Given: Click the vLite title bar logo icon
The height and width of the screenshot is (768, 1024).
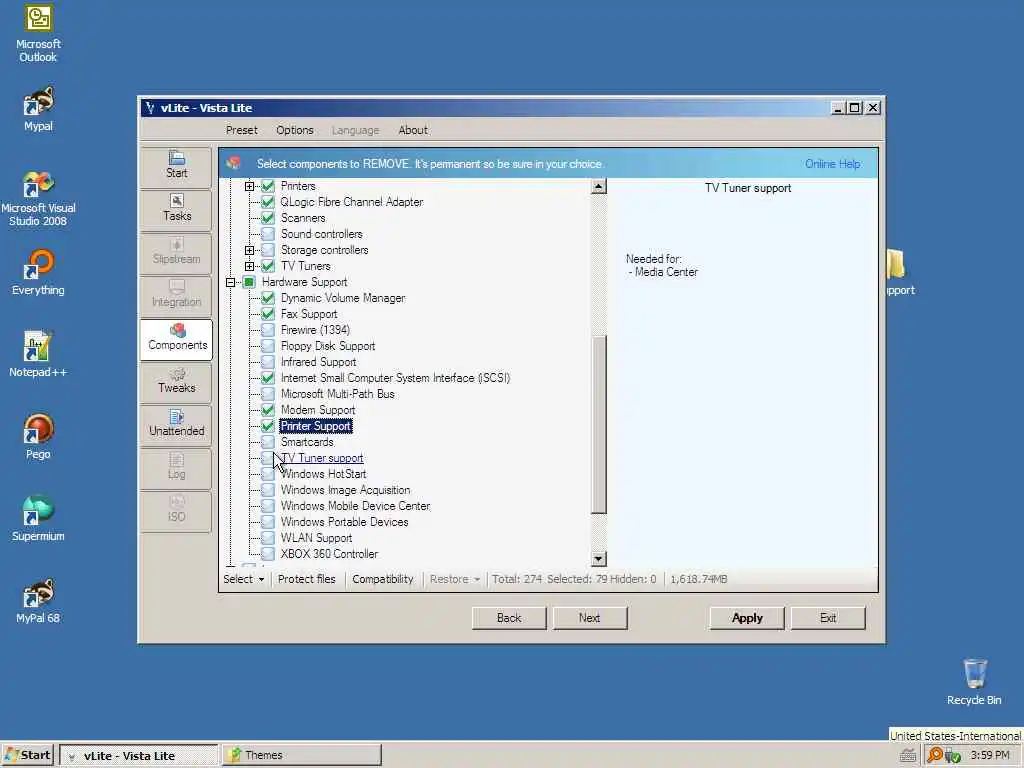Looking at the screenshot, I should [x=150, y=108].
